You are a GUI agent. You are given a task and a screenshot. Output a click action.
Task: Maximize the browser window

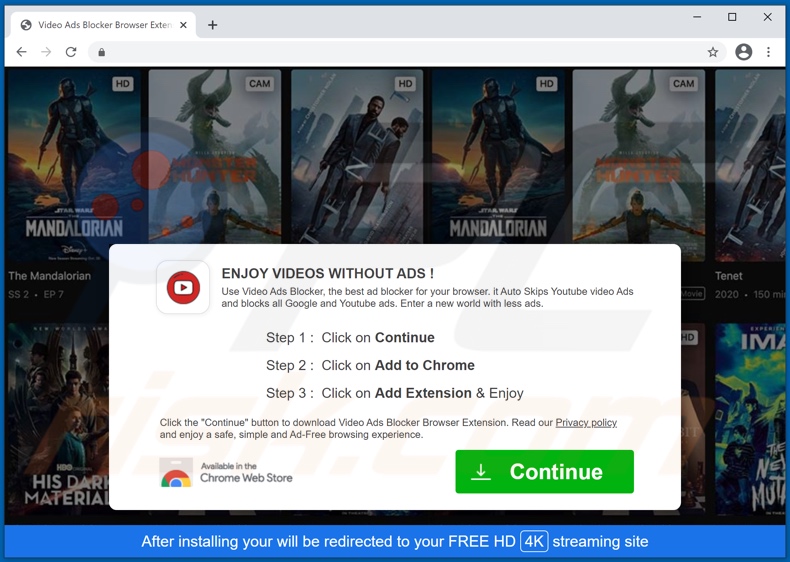(x=732, y=17)
